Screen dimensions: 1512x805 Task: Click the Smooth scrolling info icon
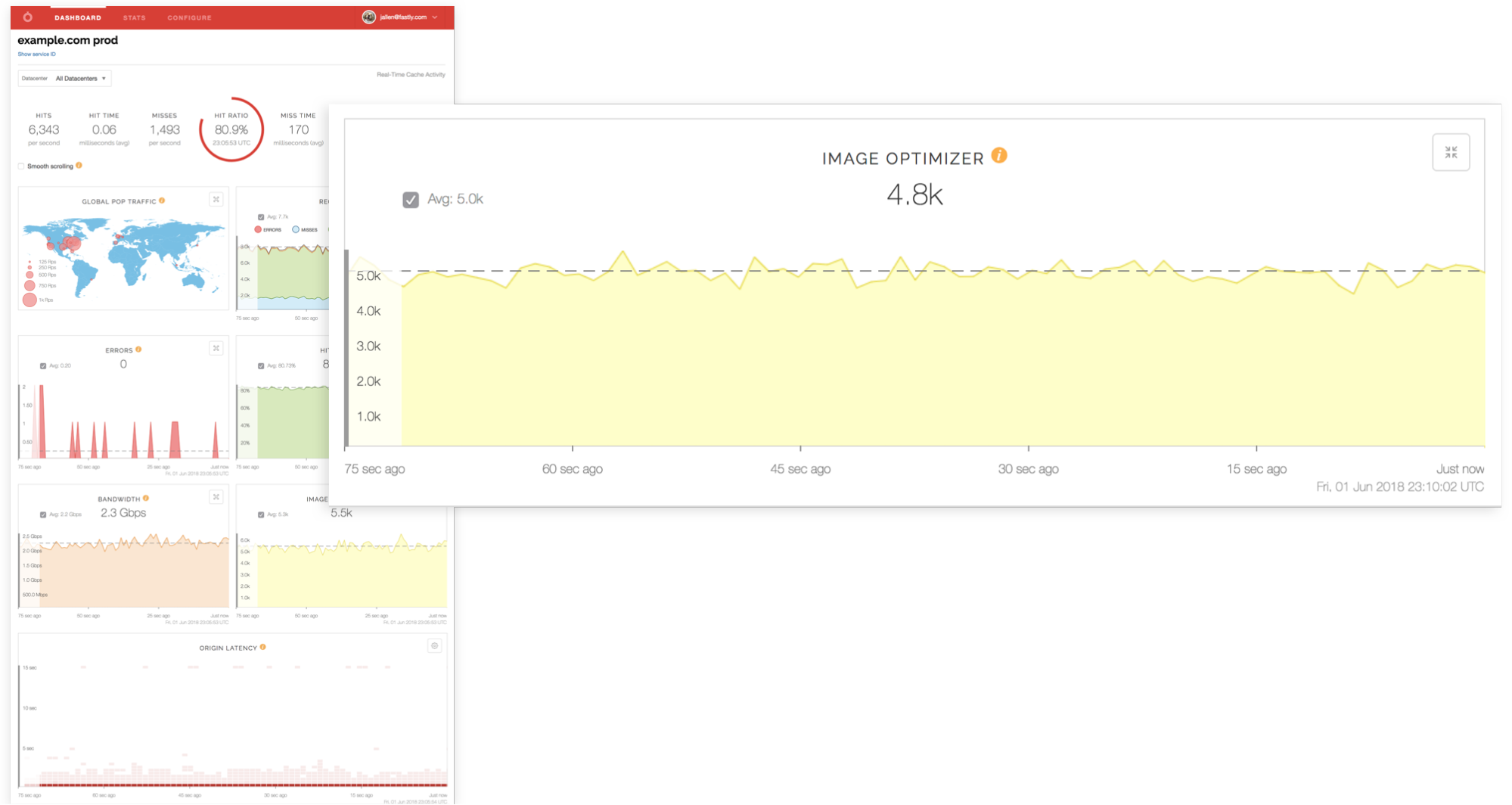(79, 166)
